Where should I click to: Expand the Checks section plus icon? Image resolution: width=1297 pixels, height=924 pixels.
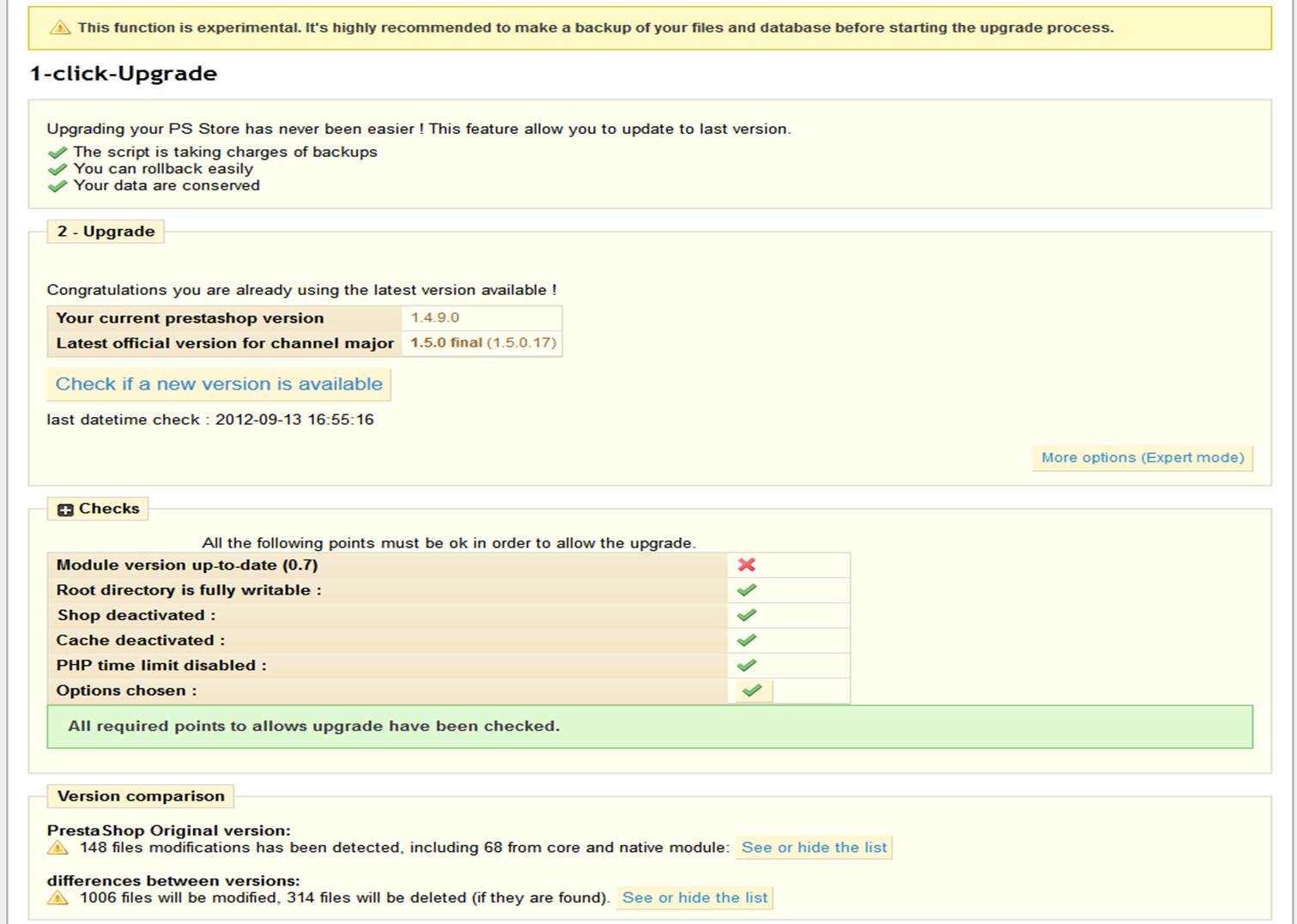(x=65, y=510)
